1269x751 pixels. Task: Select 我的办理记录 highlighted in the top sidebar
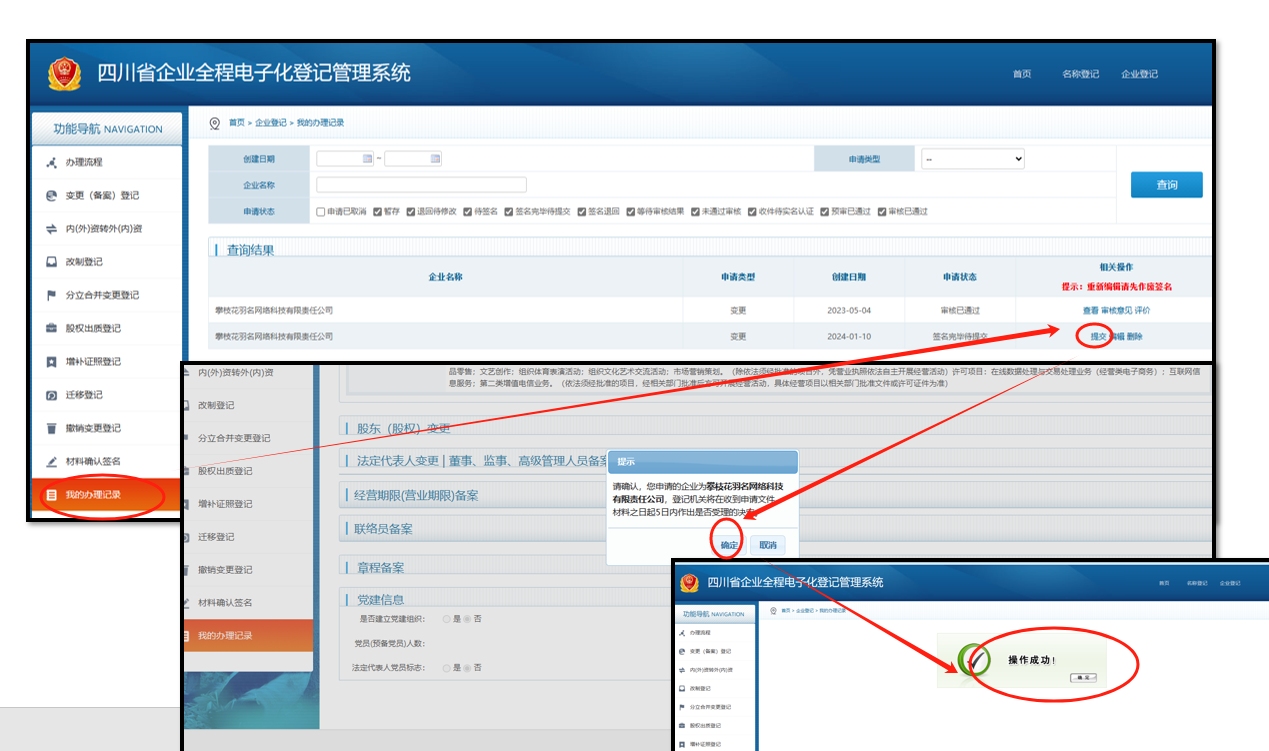[93, 495]
